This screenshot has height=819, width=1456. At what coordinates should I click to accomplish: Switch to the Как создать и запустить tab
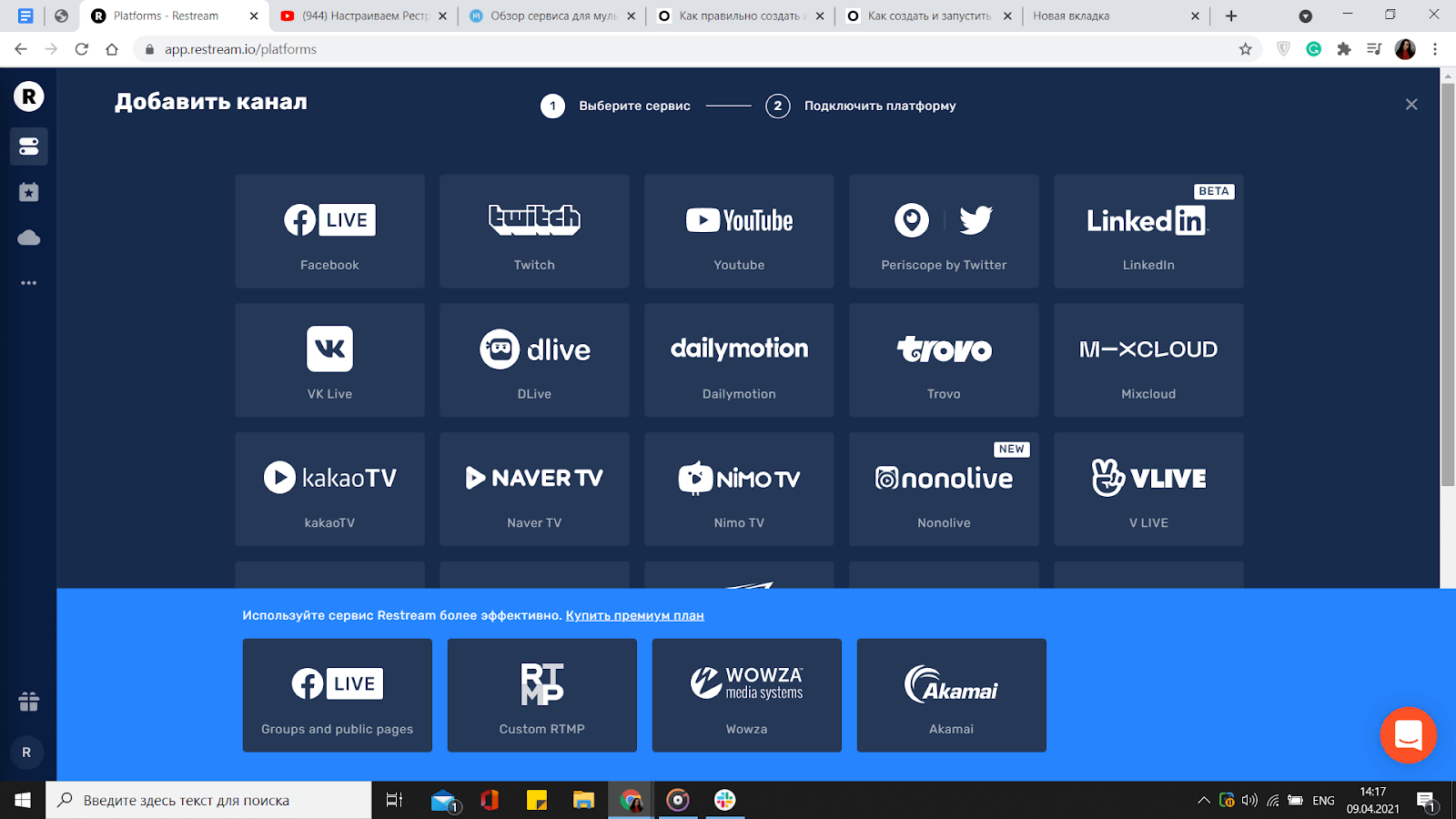point(929,15)
